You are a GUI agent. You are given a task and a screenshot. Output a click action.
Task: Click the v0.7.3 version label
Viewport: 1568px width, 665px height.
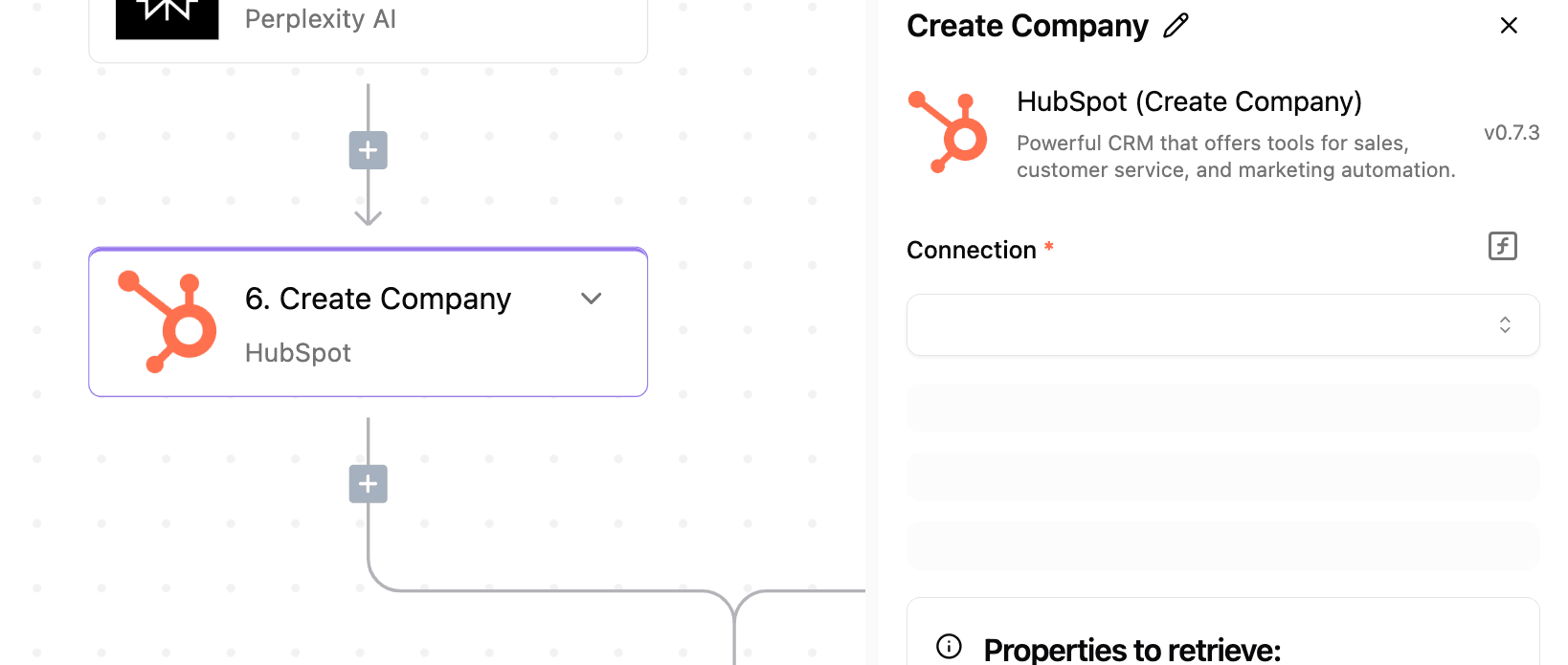[1512, 133]
